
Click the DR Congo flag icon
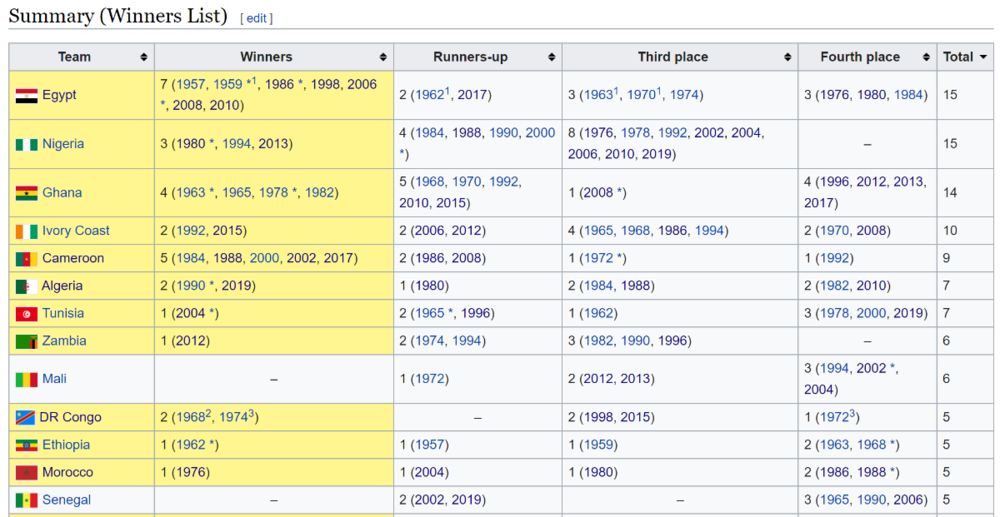point(26,418)
